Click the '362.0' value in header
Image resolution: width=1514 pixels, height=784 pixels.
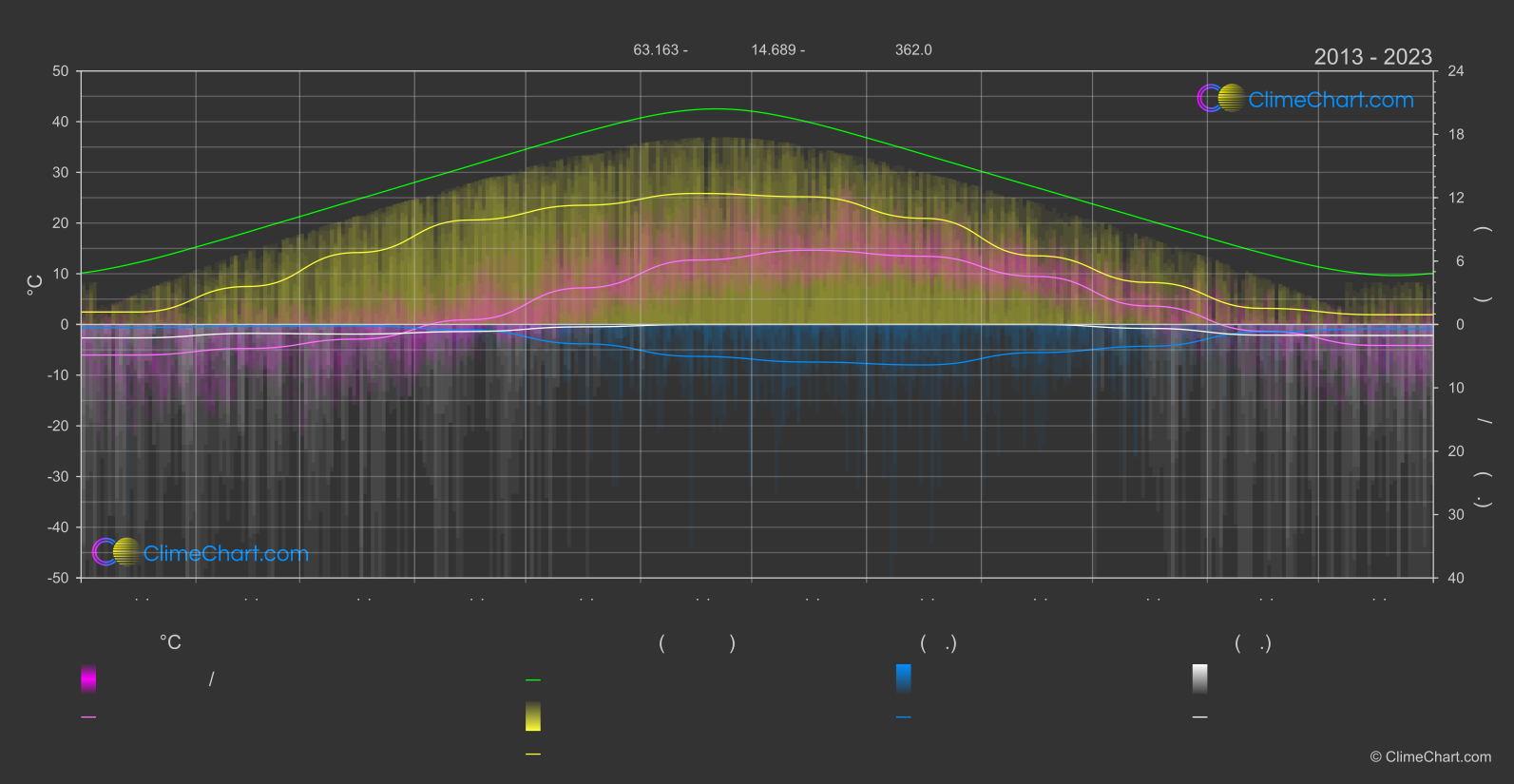(x=913, y=49)
